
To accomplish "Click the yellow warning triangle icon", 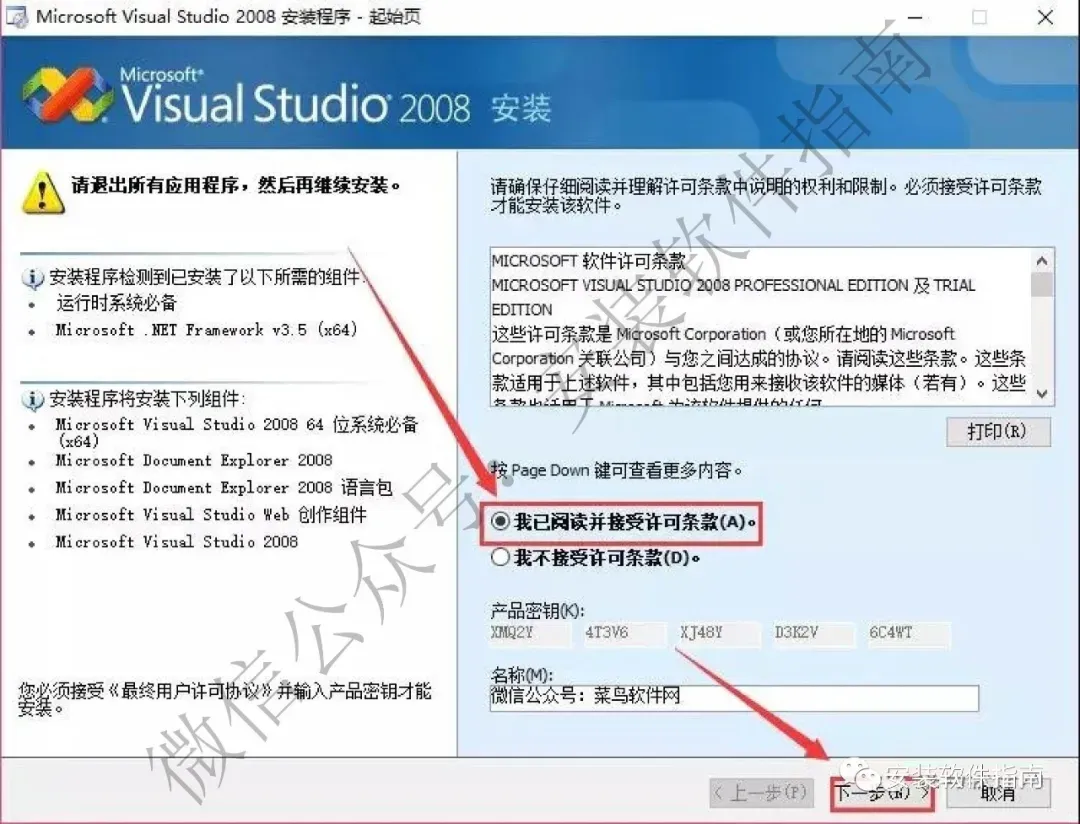I will (43, 193).
